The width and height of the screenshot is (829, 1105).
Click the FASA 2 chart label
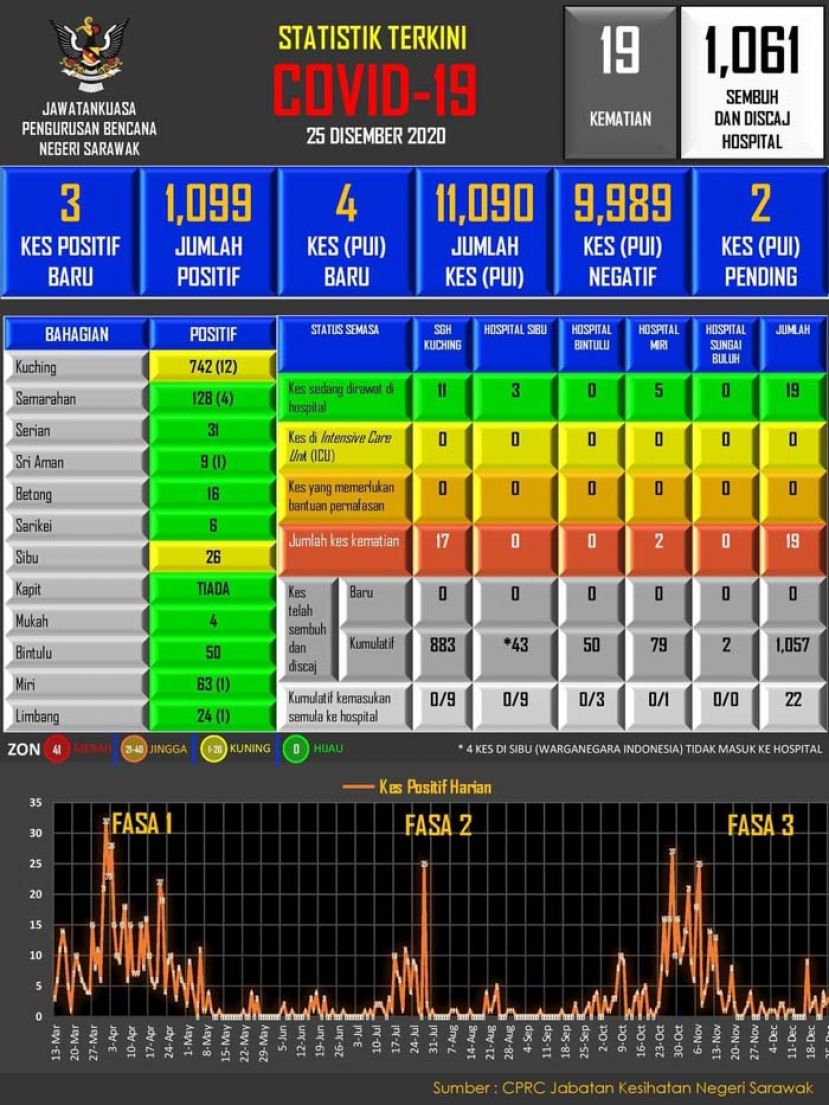click(438, 825)
